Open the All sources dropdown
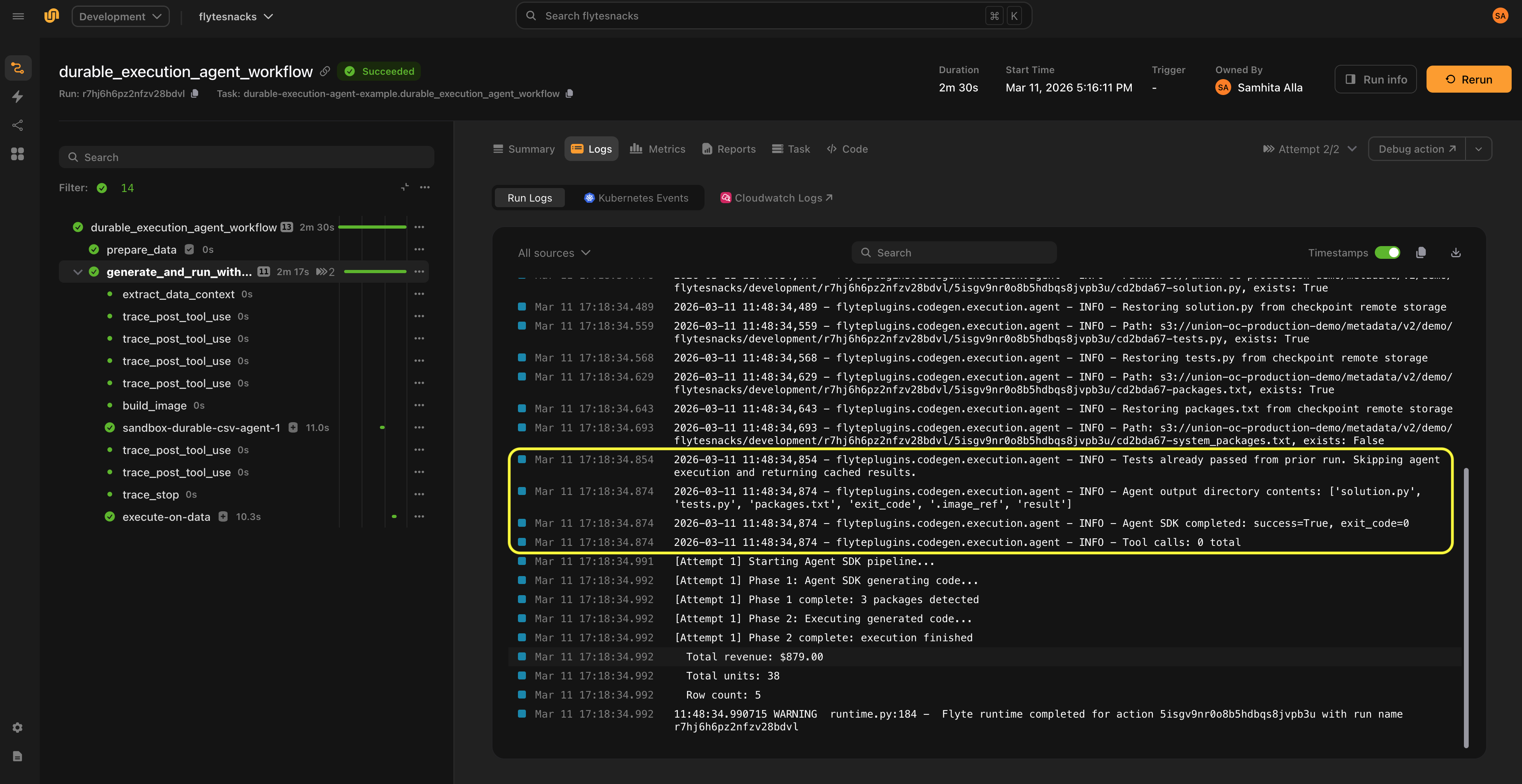The image size is (1522, 784). pyautogui.click(x=554, y=253)
